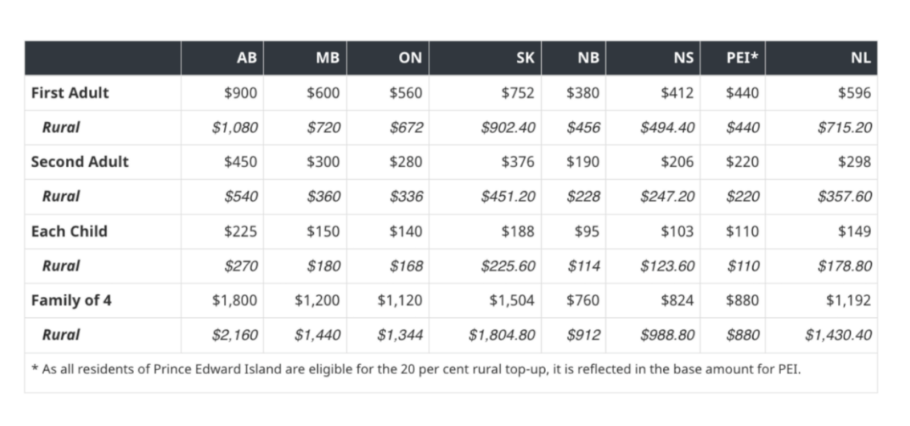Select the Second Adult row label
910x426 pixels.
pyautogui.click(x=80, y=161)
